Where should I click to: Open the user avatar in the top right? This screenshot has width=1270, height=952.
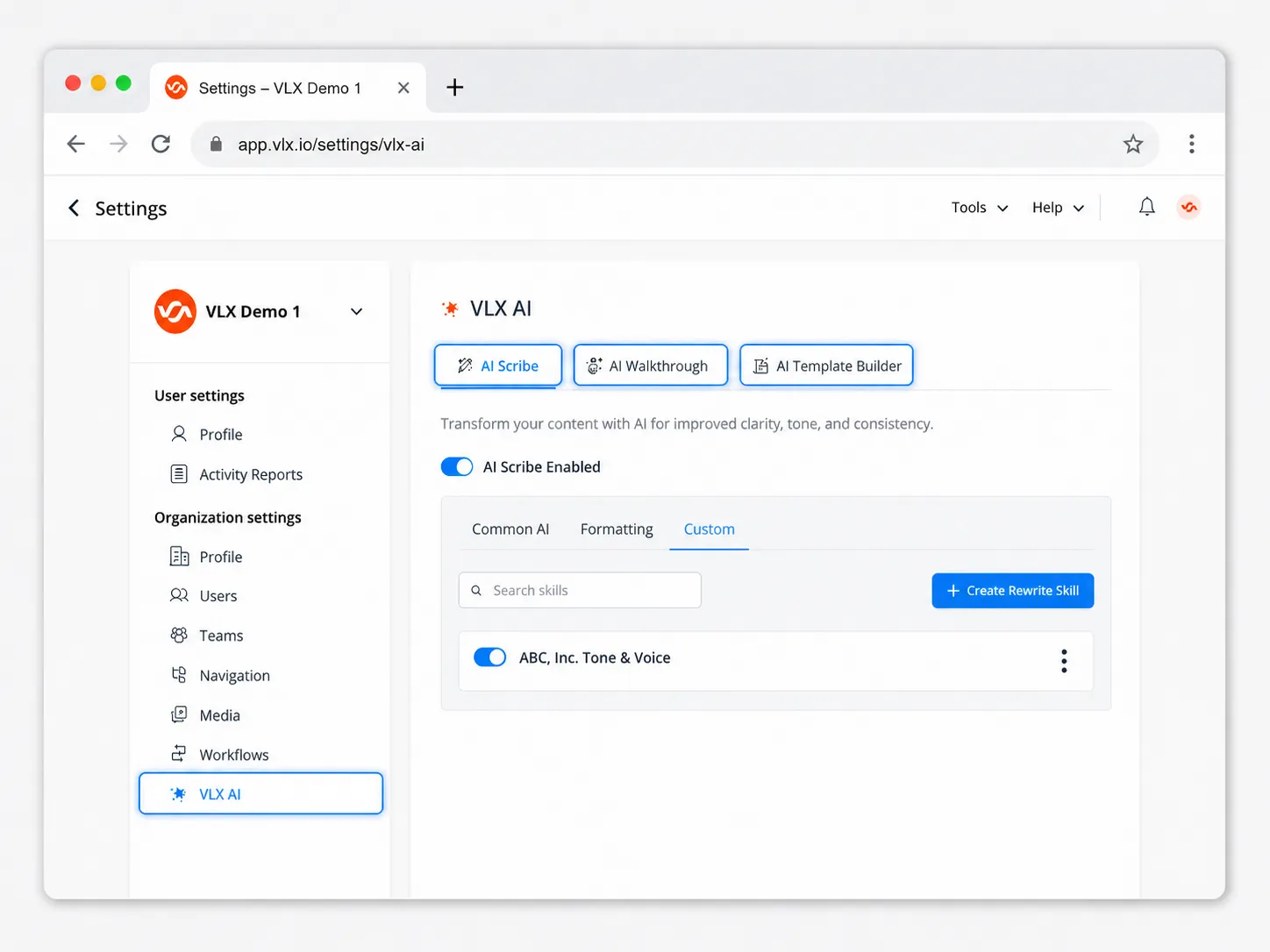[x=1188, y=207]
